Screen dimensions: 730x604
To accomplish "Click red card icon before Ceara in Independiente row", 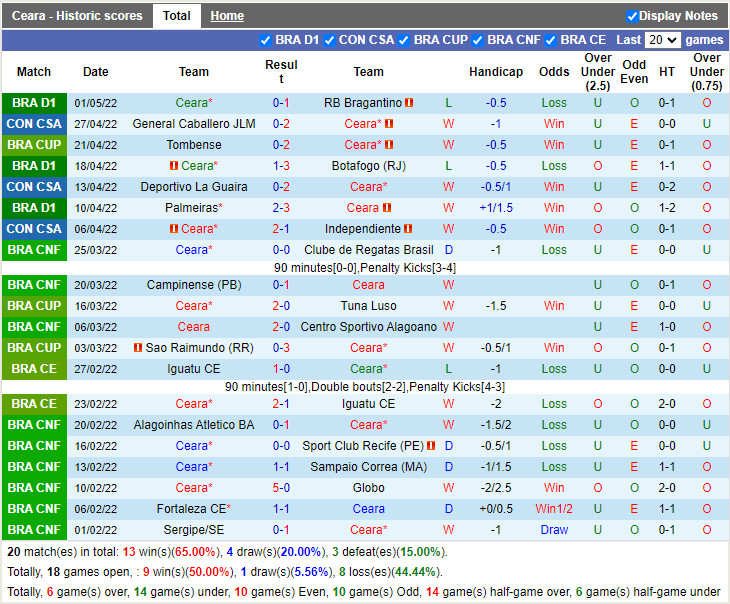I will click(x=173, y=229).
